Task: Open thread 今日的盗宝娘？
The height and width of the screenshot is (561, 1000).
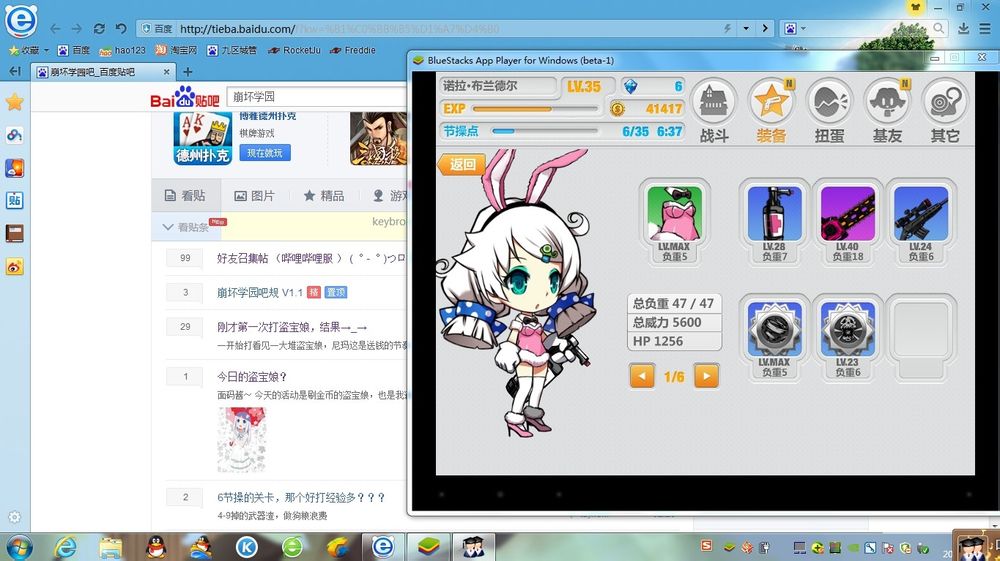Action: point(252,377)
